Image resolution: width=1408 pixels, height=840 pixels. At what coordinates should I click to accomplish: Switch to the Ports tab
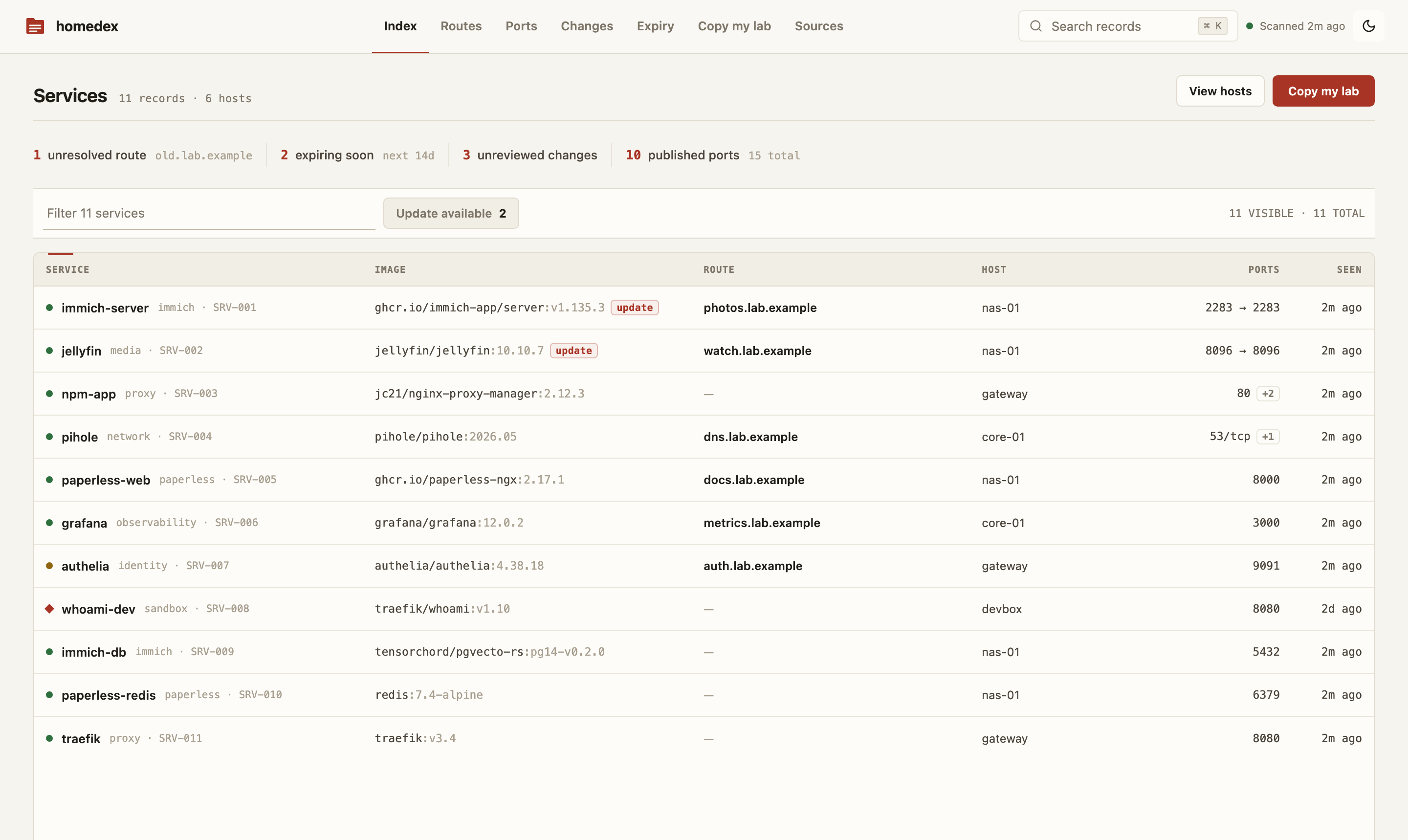pyautogui.click(x=521, y=26)
